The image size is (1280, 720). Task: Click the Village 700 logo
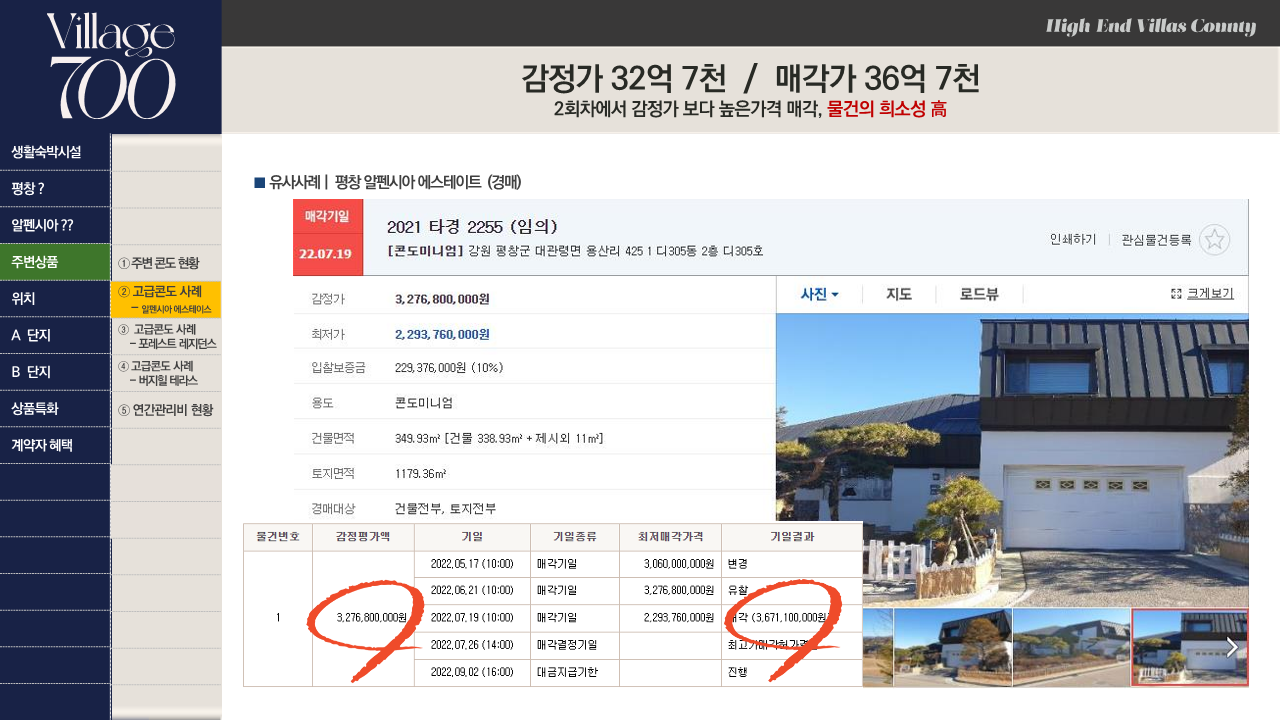(x=111, y=67)
